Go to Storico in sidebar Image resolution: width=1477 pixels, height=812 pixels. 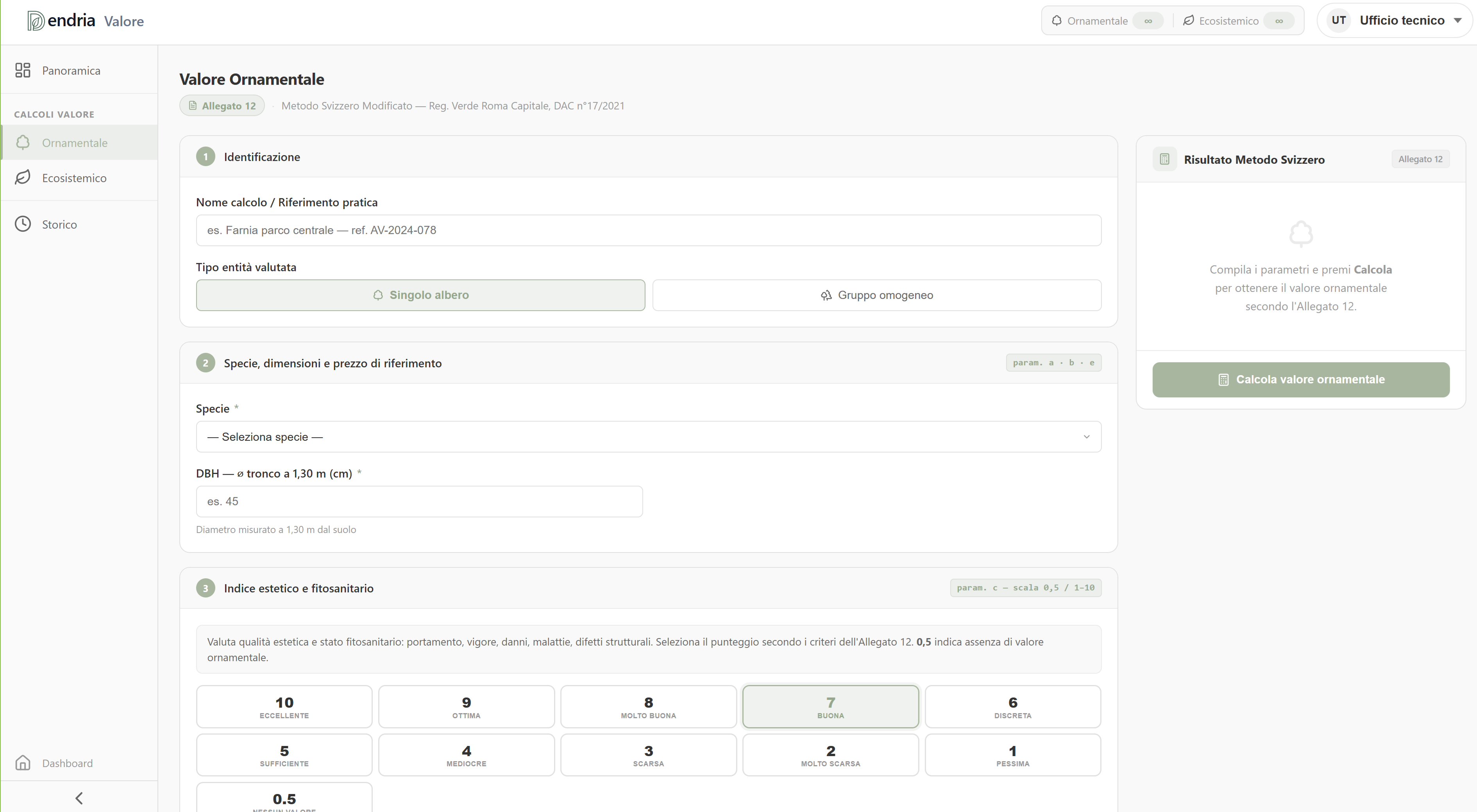coord(59,224)
